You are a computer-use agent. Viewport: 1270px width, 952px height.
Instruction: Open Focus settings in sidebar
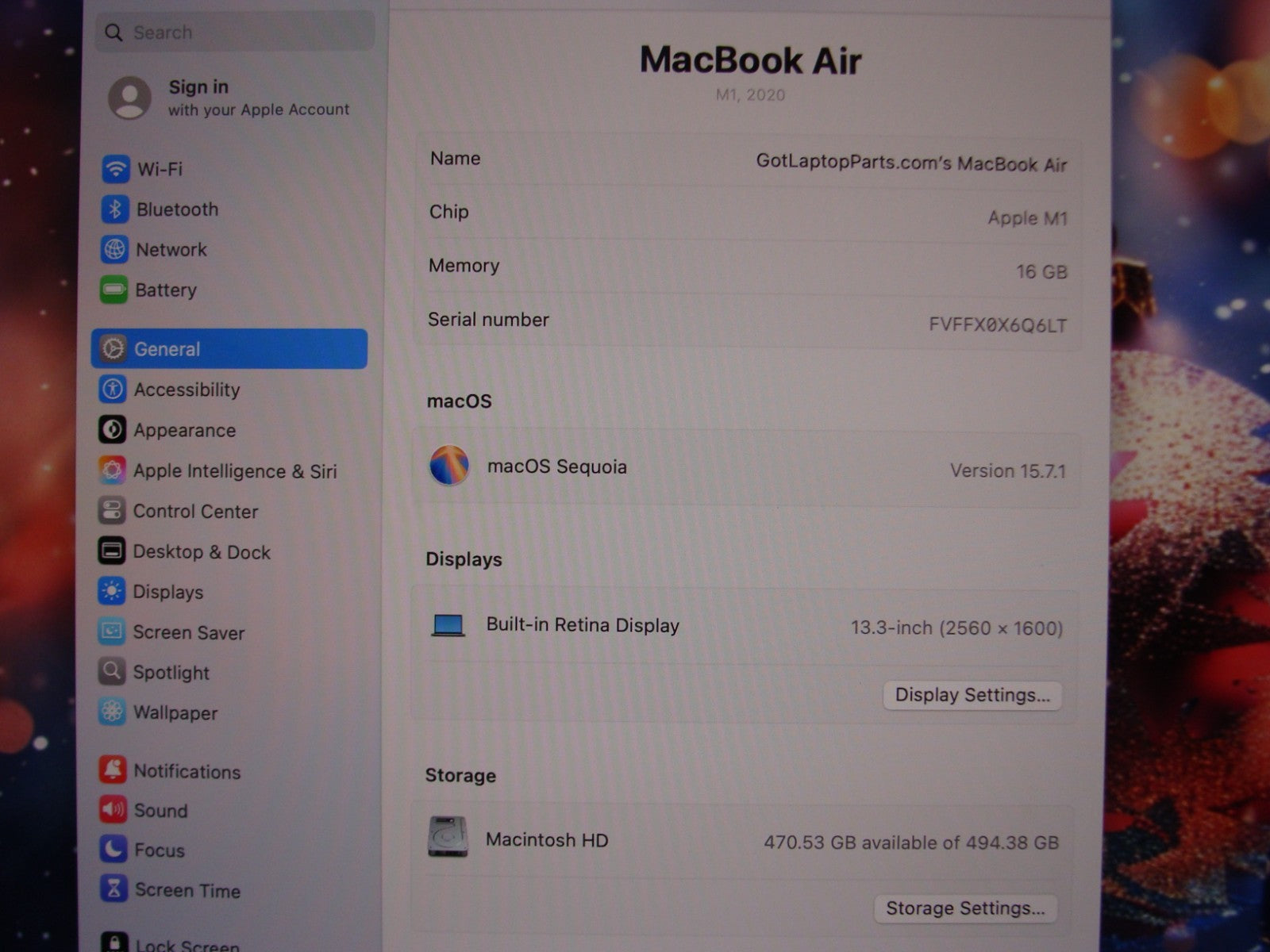pyautogui.click(x=159, y=850)
